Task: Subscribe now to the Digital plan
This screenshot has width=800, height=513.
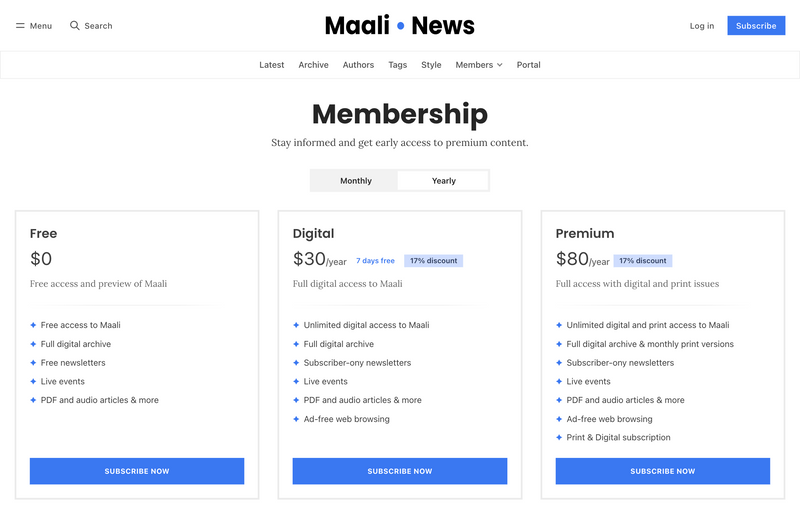Action: [400, 471]
